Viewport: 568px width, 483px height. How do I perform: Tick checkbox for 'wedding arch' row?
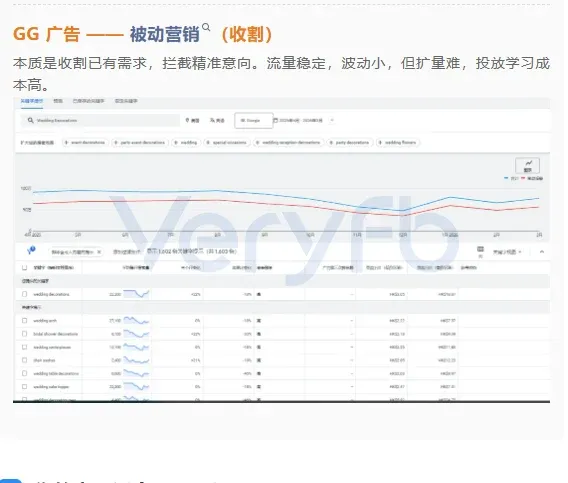[25, 321]
